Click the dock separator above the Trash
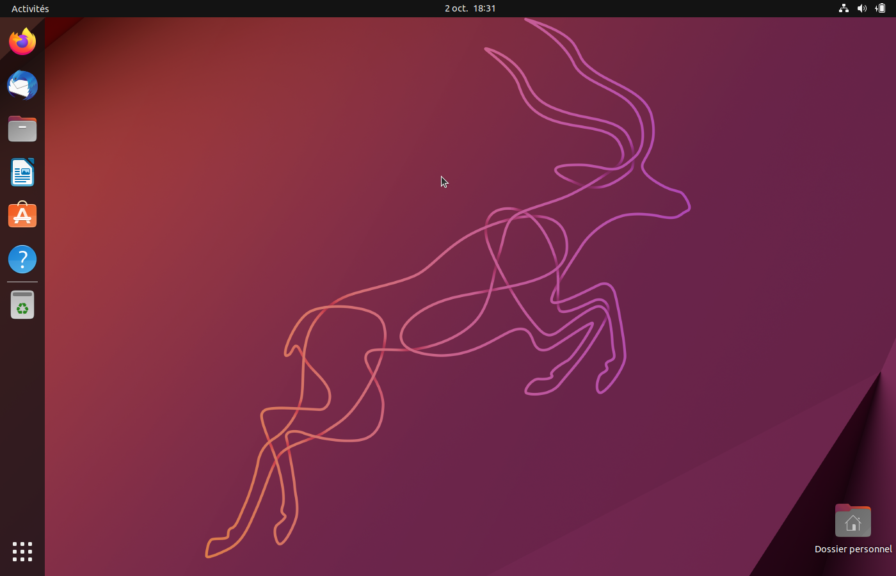Image resolution: width=896 pixels, height=576 pixels. click(22, 282)
